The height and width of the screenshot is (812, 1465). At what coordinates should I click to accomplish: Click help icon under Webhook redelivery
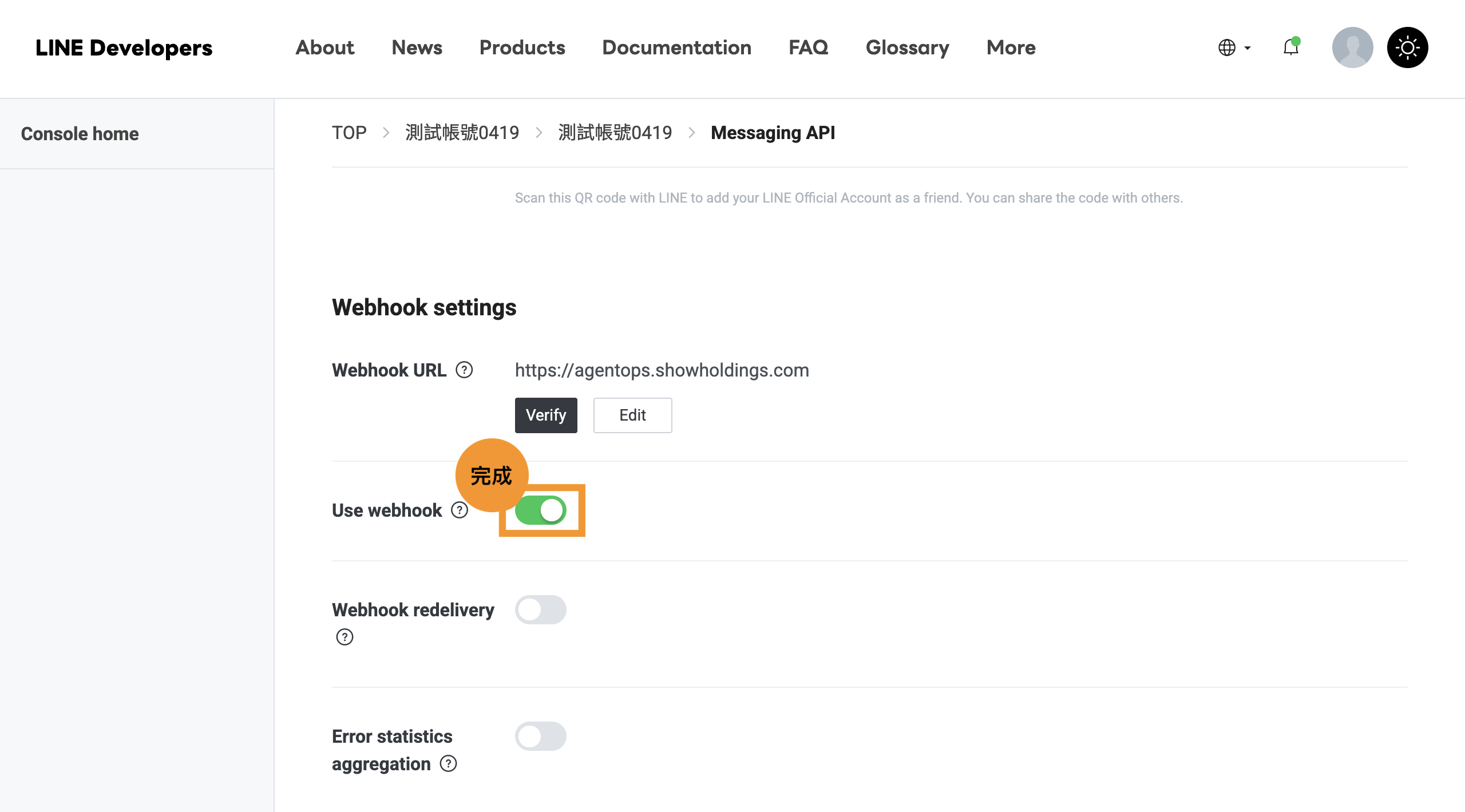coord(345,637)
